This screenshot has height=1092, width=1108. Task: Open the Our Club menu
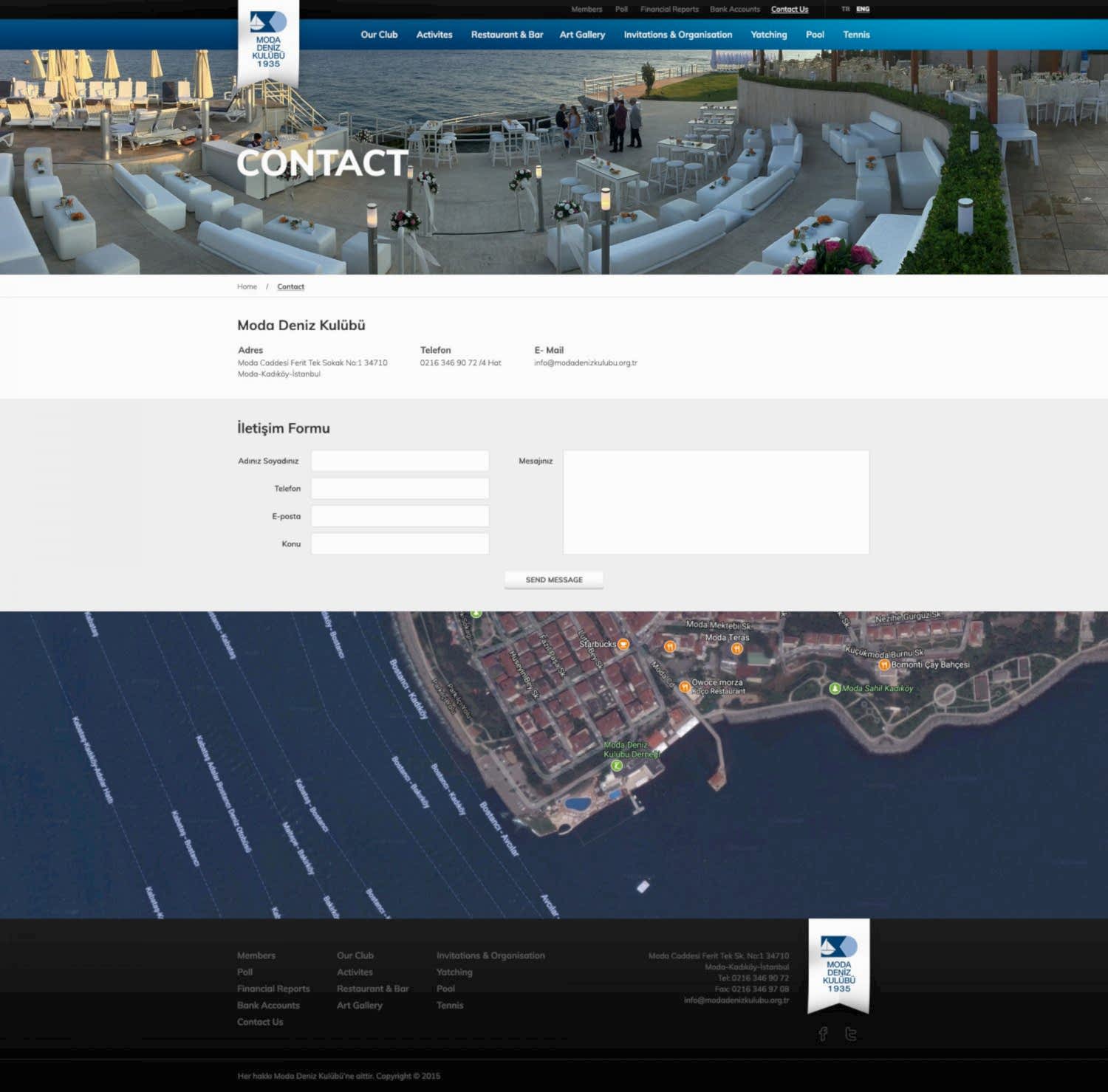pos(379,35)
